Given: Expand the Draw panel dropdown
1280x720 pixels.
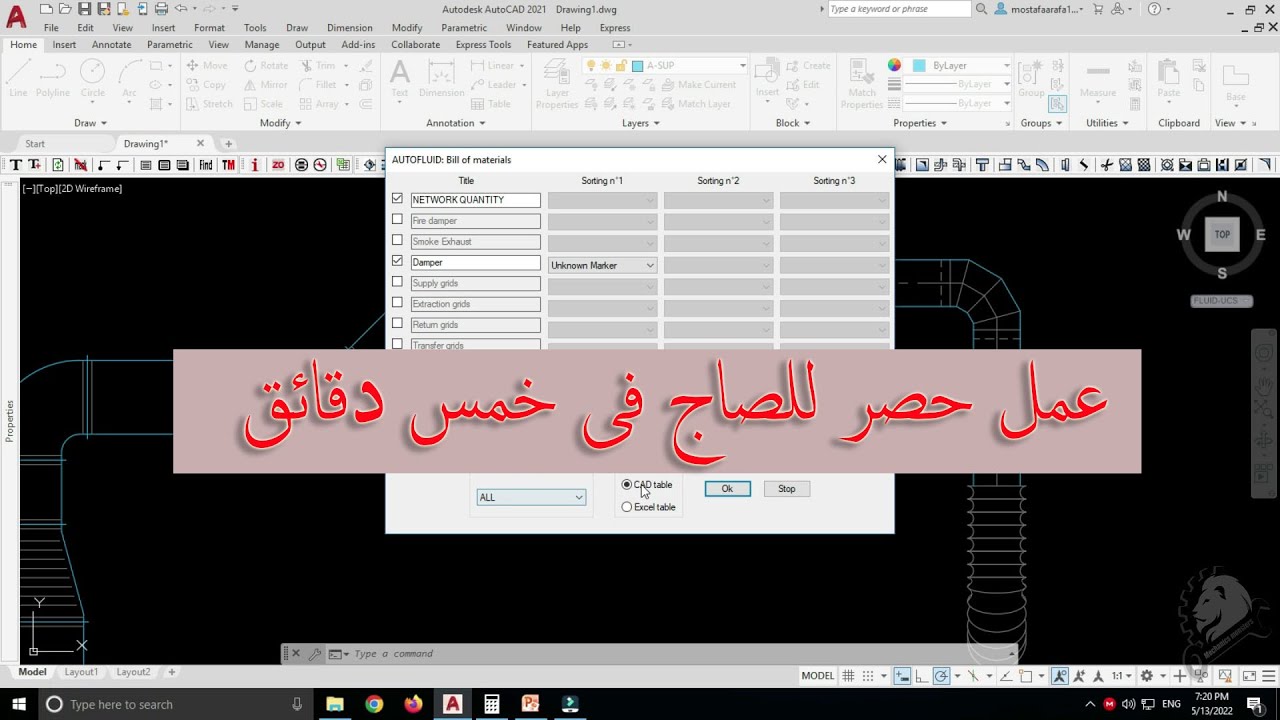Looking at the screenshot, I should tap(91, 123).
